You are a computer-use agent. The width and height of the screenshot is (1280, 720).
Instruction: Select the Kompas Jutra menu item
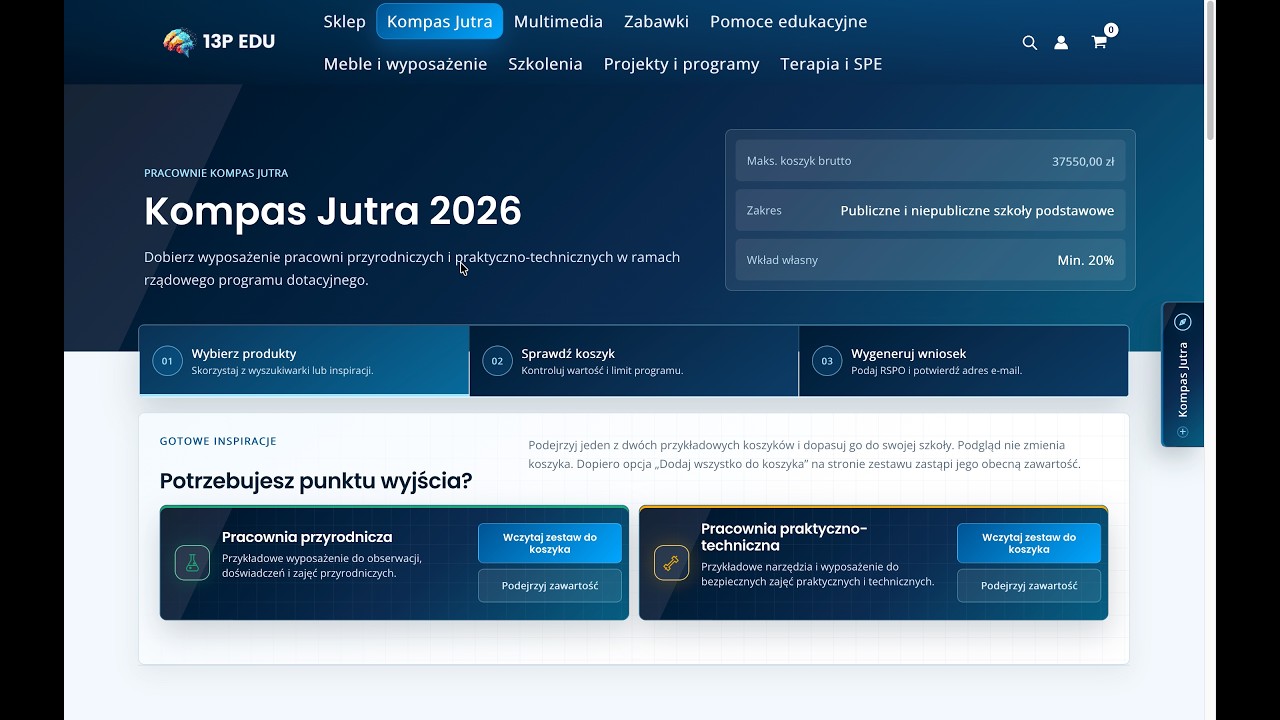pos(439,21)
